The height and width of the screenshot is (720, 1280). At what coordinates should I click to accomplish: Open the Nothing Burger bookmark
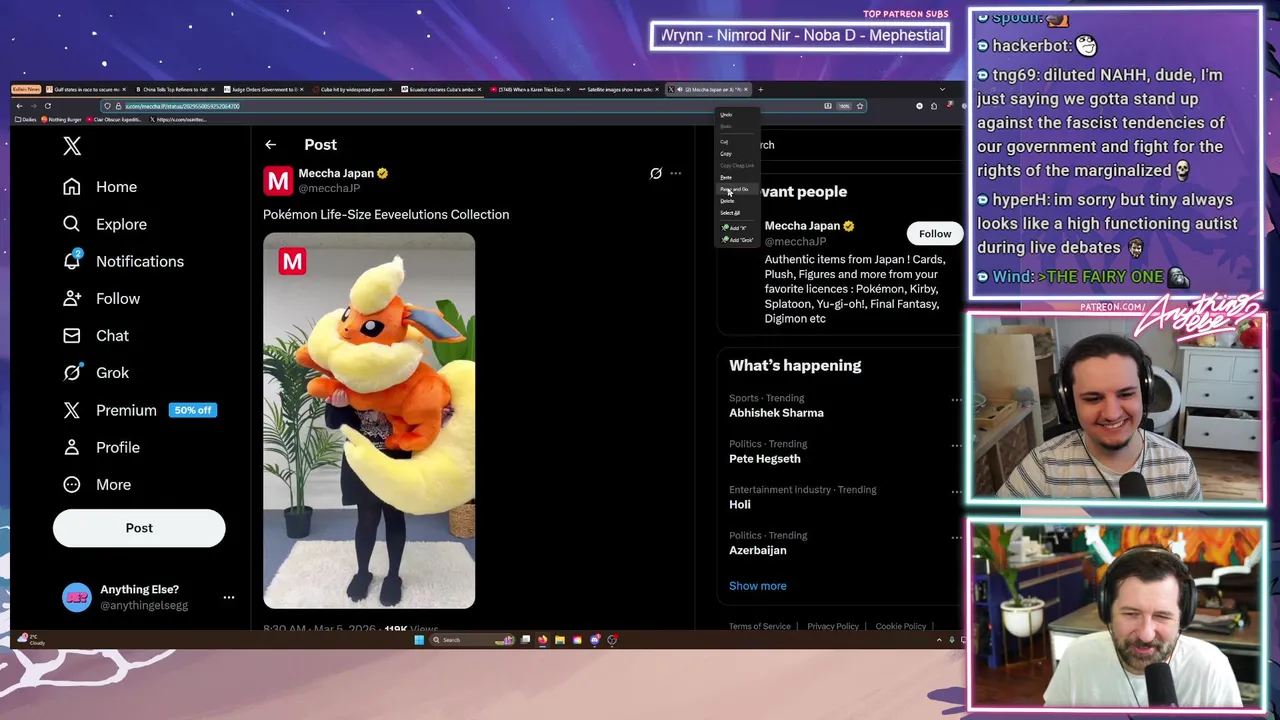pyautogui.click(x=61, y=120)
